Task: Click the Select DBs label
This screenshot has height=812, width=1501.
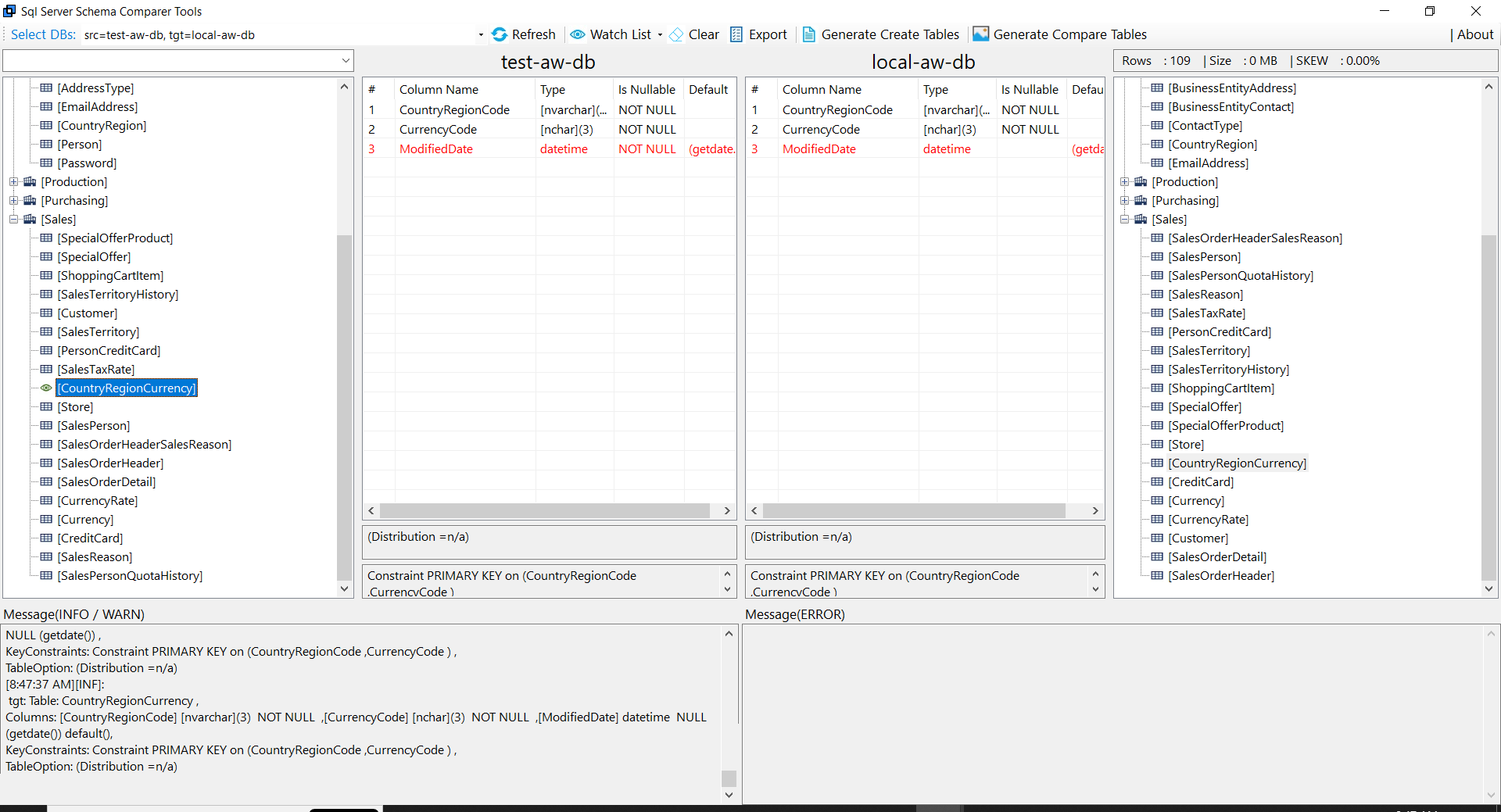Action: [x=43, y=34]
